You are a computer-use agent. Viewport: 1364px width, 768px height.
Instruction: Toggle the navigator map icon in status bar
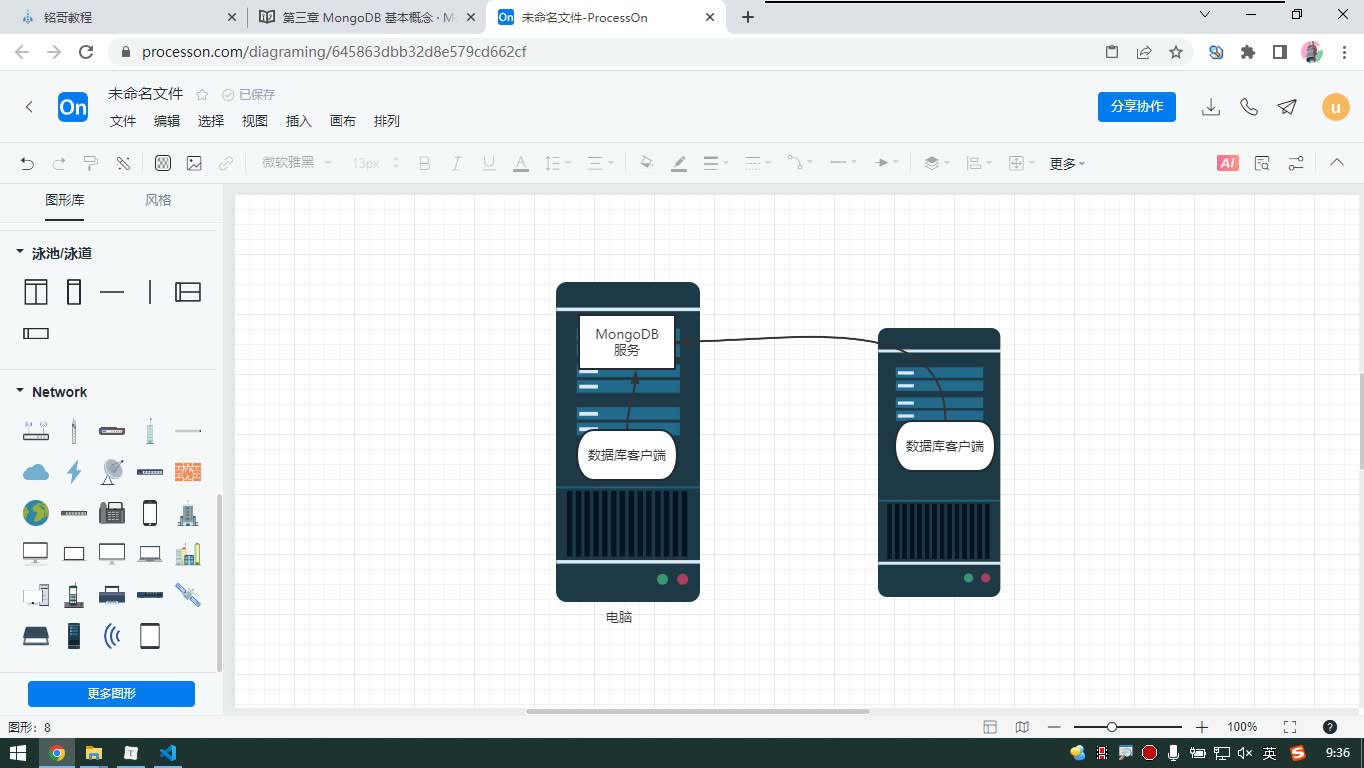point(1022,727)
